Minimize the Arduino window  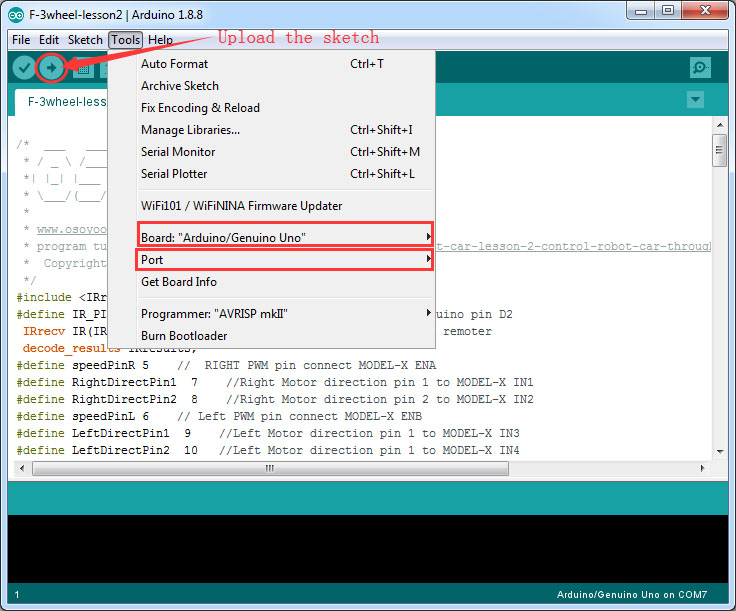click(641, 11)
